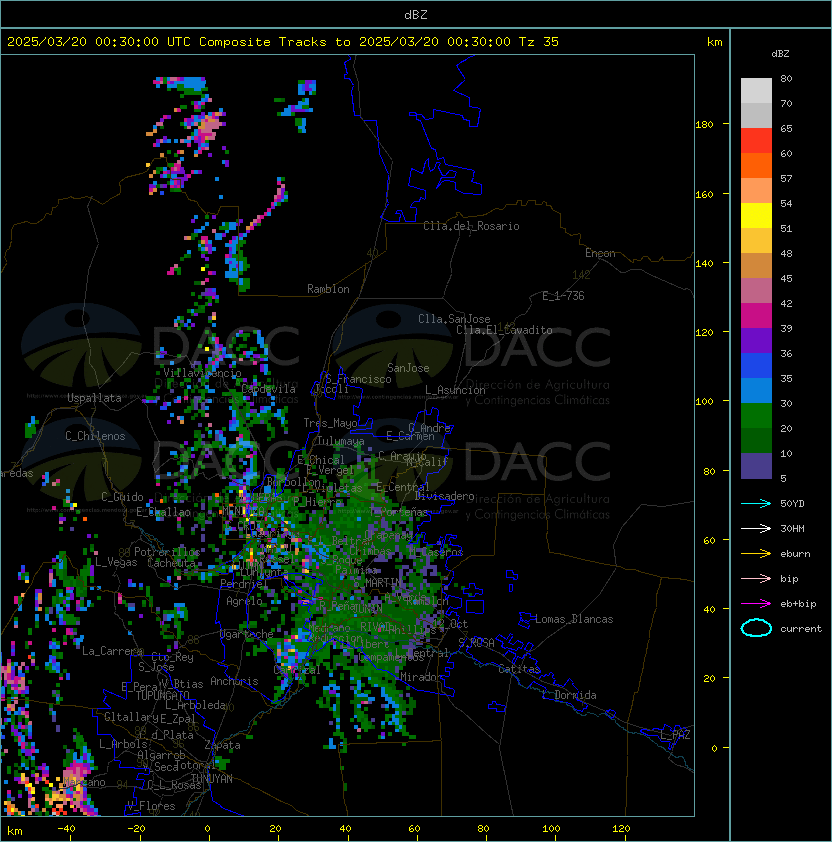Pick the mauve swatch between 45 and 42
This screenshot has height=842, width=832.
[756, 291]
